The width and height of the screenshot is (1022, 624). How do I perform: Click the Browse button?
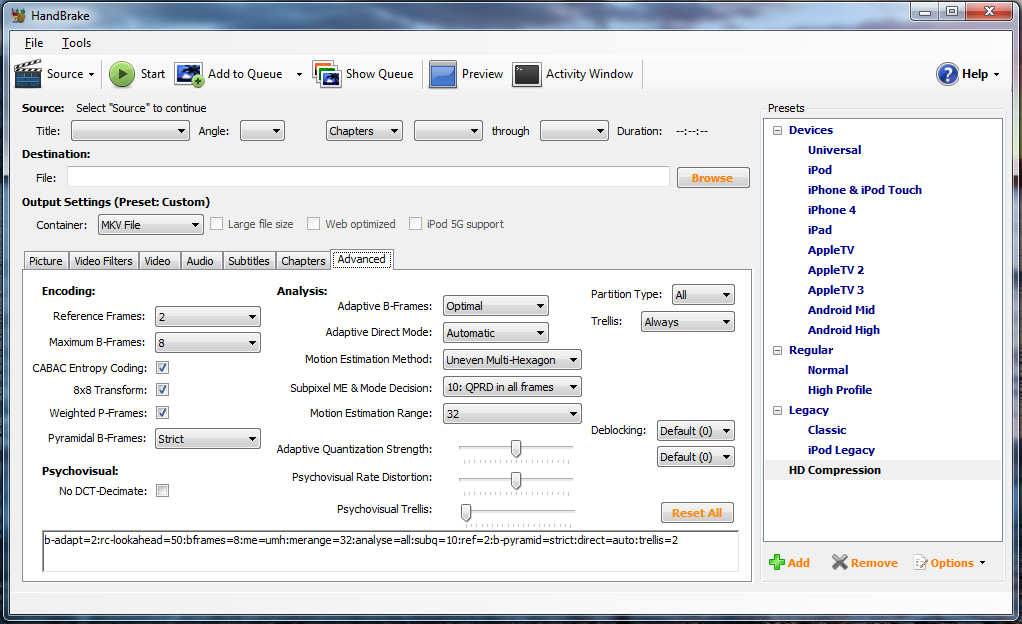pos(712,177)
